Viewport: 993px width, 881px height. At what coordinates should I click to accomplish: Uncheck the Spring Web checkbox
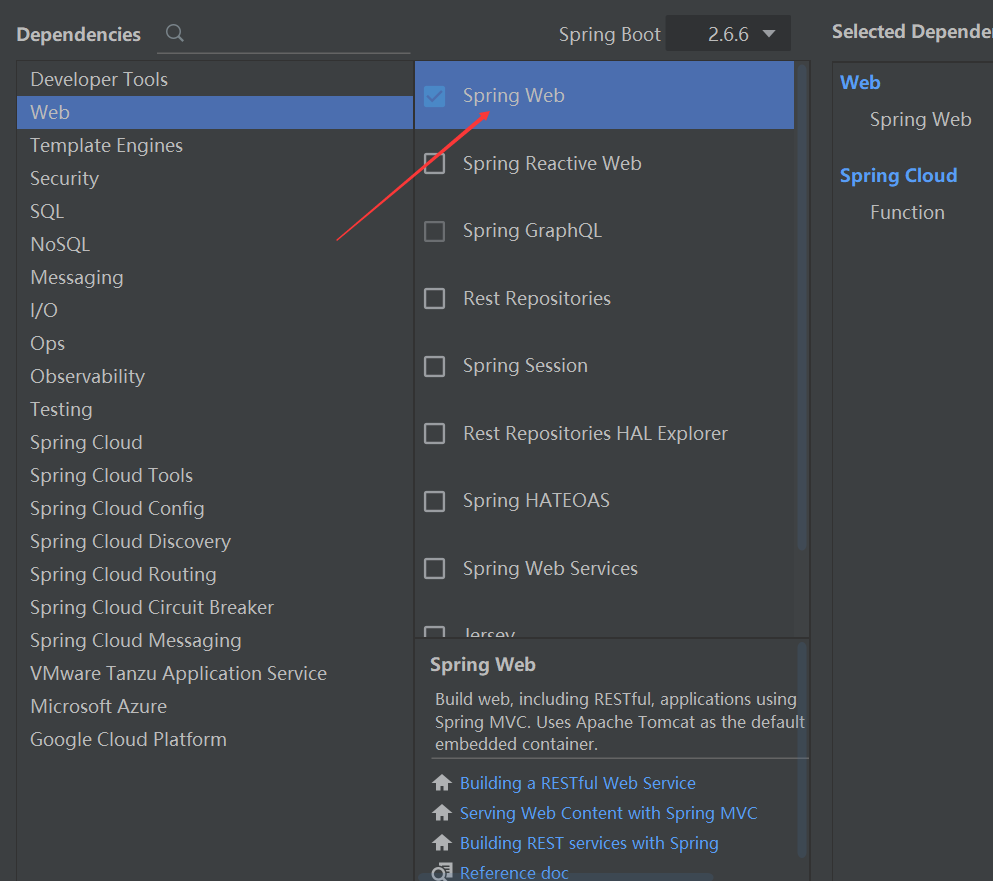(434, 96)
